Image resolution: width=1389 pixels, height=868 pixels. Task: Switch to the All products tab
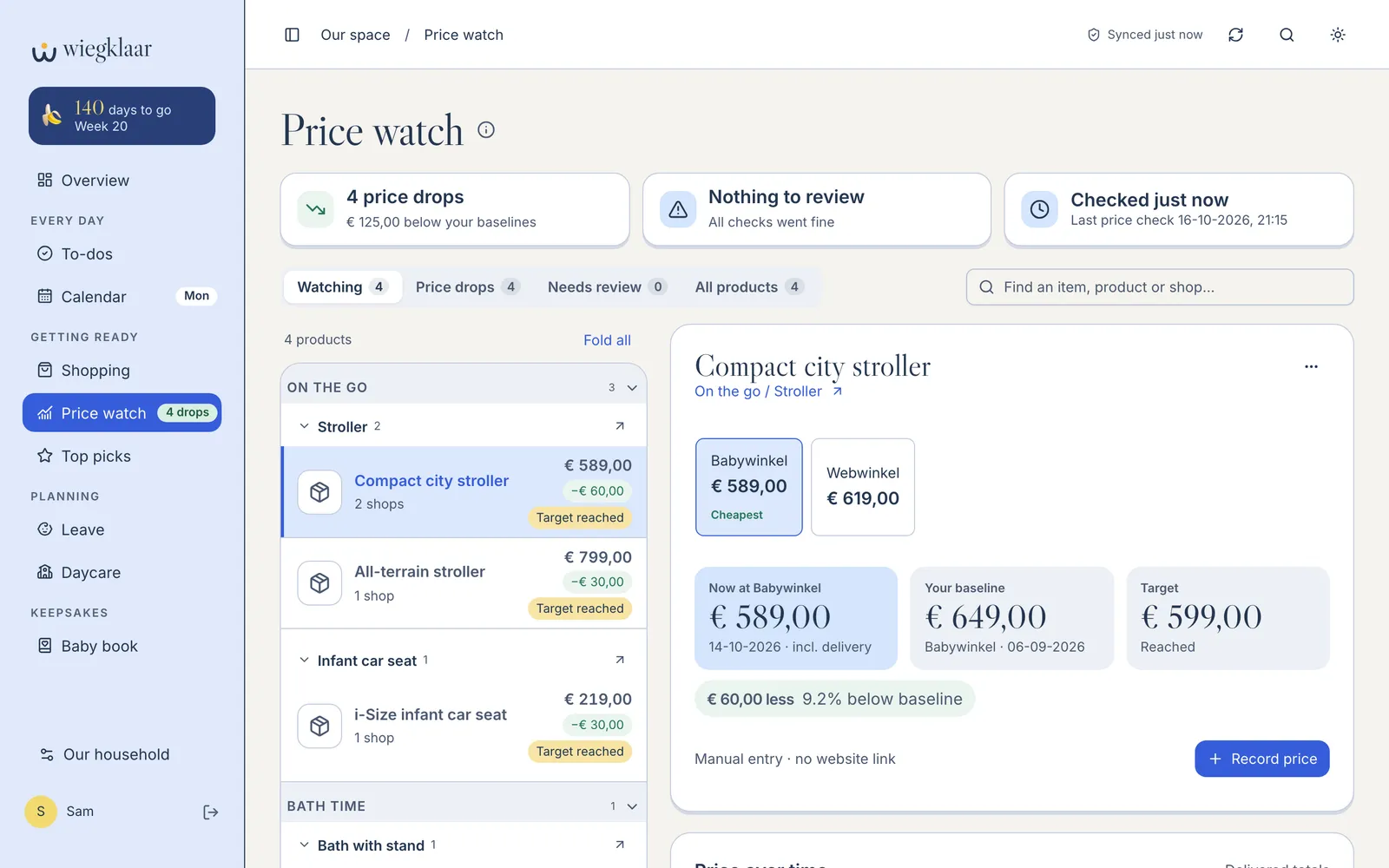coord(748,287)
